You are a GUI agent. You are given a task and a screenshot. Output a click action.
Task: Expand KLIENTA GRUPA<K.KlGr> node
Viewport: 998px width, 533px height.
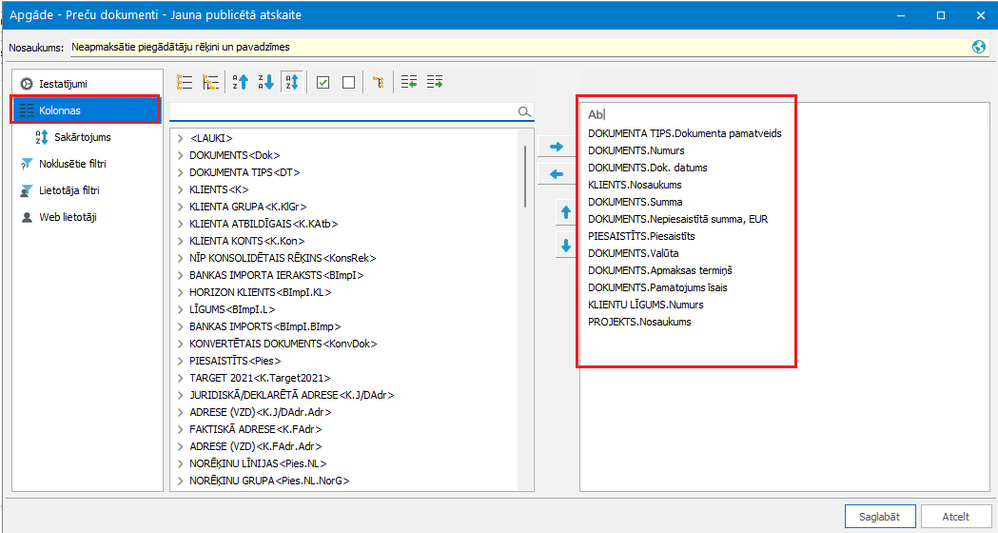tap(181, 206)
